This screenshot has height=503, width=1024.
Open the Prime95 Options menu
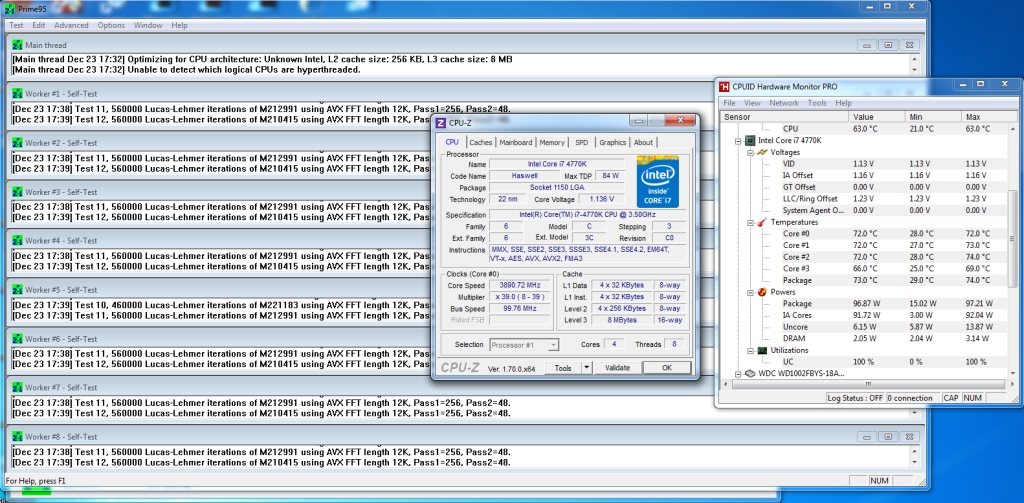111,25
